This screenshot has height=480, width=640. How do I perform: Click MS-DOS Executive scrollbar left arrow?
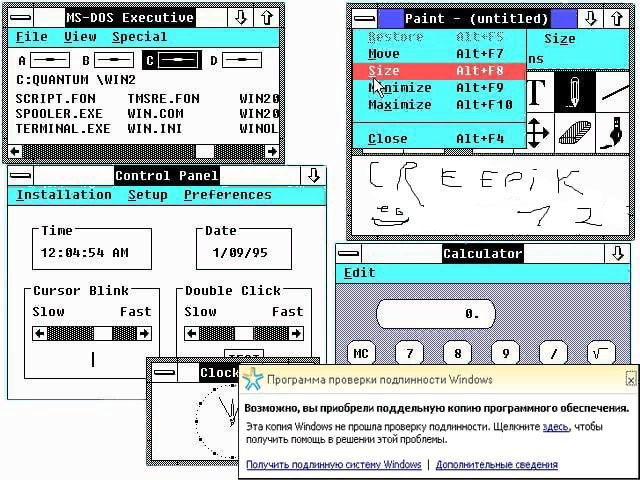click(x=15, y=152)
